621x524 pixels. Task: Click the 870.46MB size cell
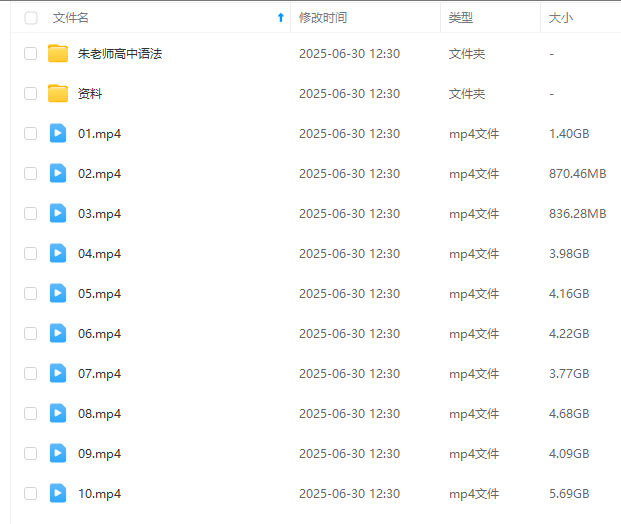(577, 174)
